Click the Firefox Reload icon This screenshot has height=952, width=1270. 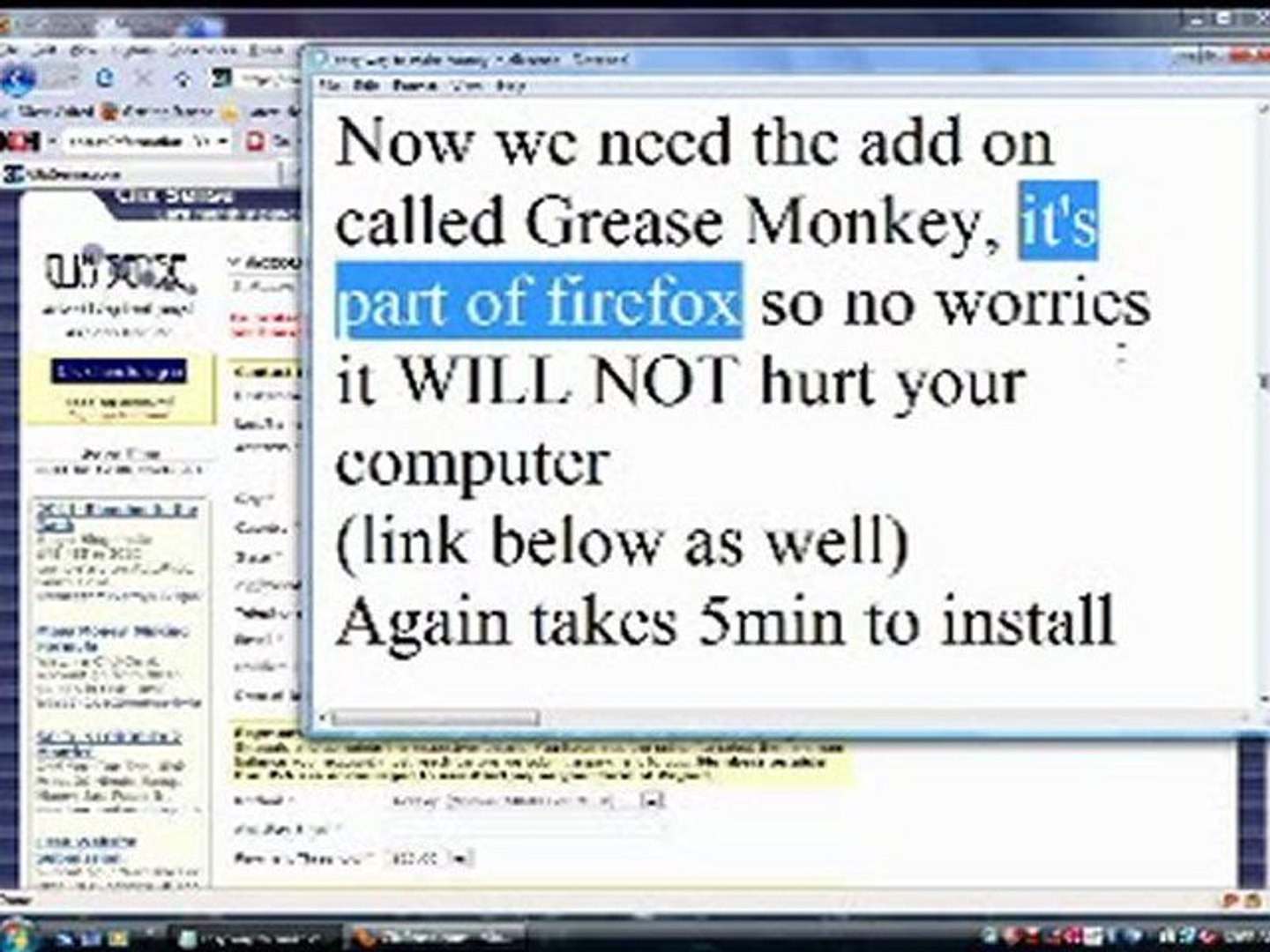click(x=105, y=79)
